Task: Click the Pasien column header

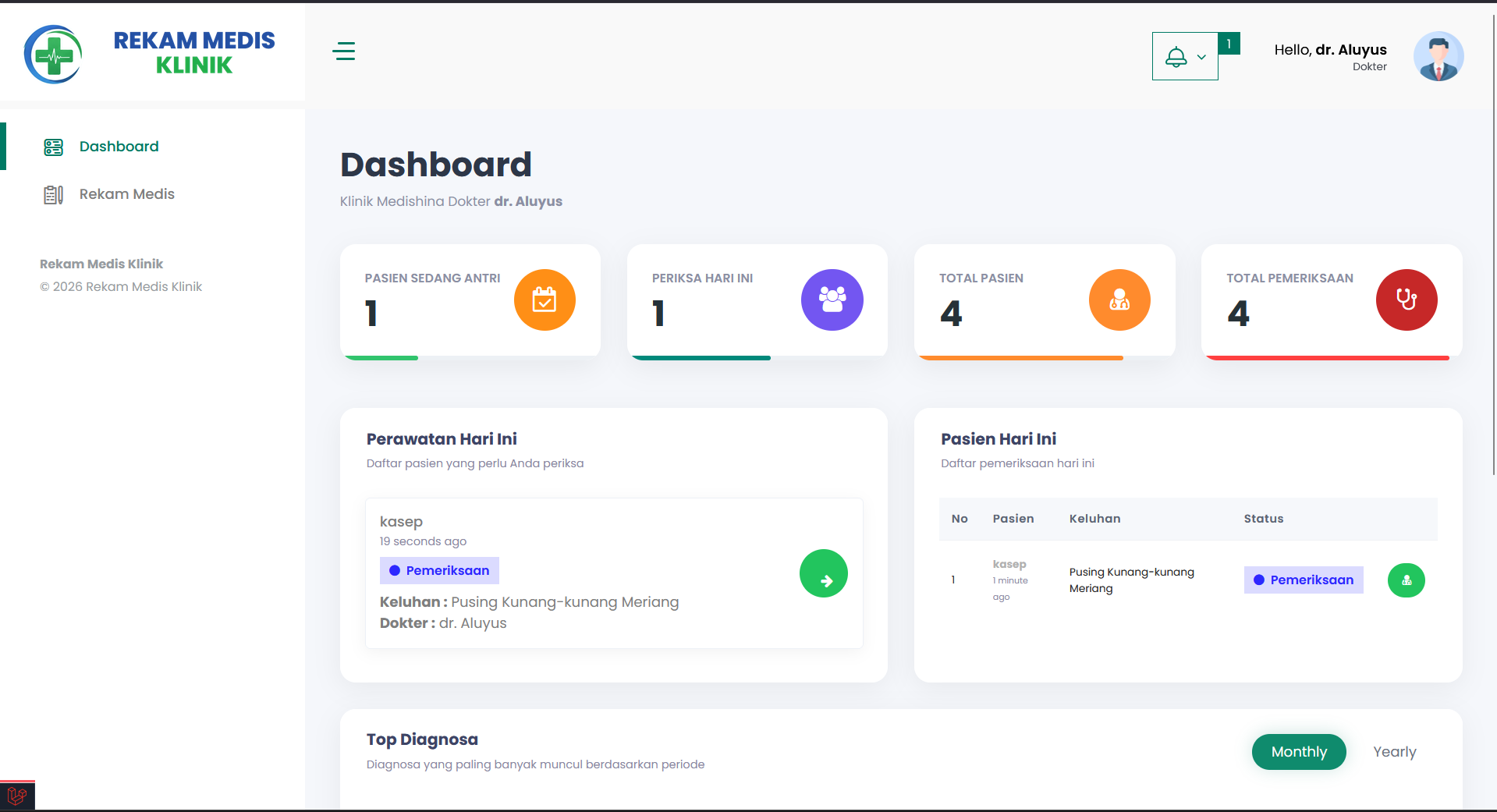Action: pyautogui.click(x=1013, y=519)
